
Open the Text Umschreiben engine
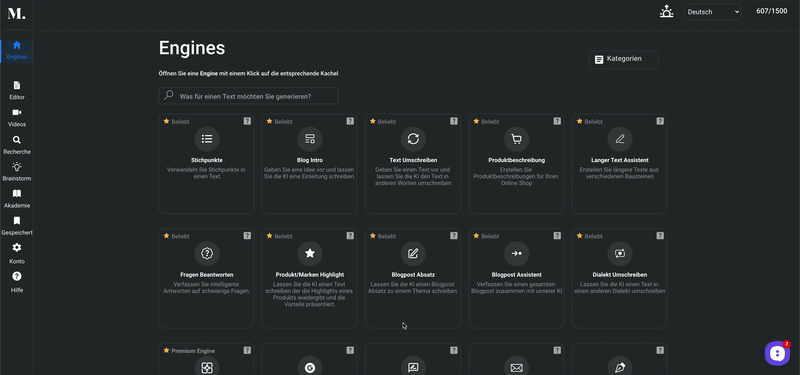coord(413,163)
